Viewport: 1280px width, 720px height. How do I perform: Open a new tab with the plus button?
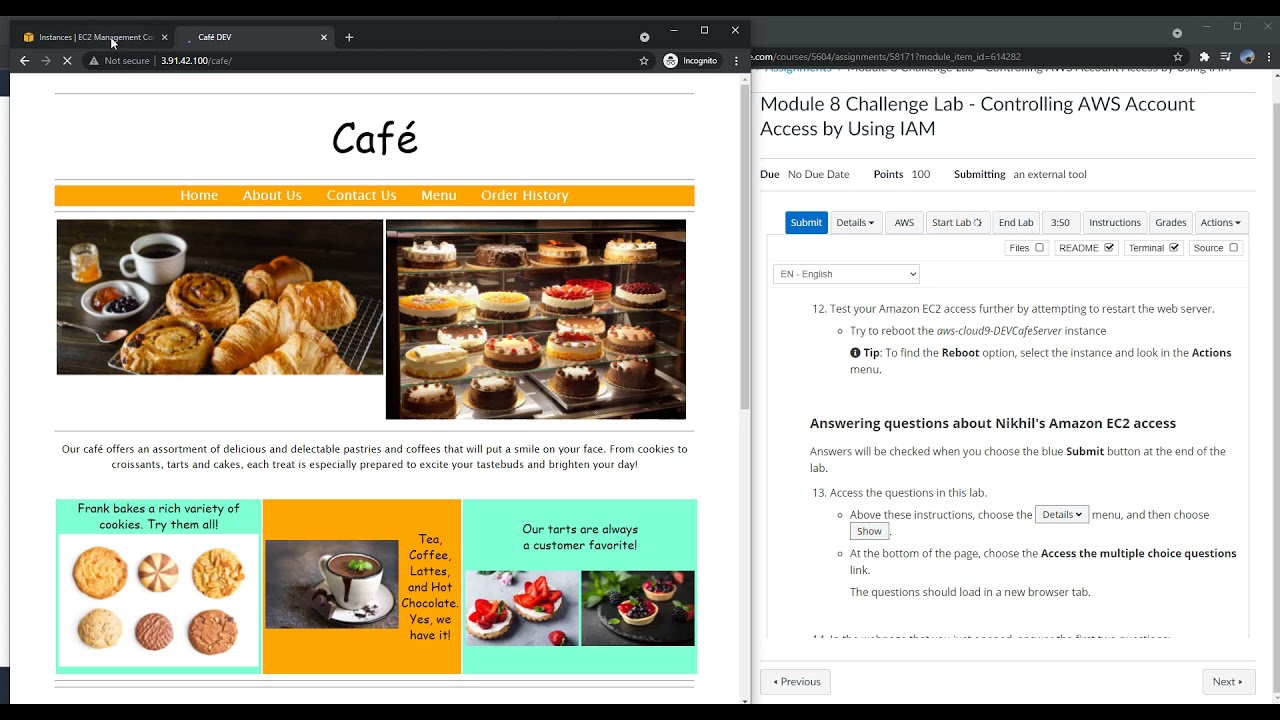click(x=349, y=37)
